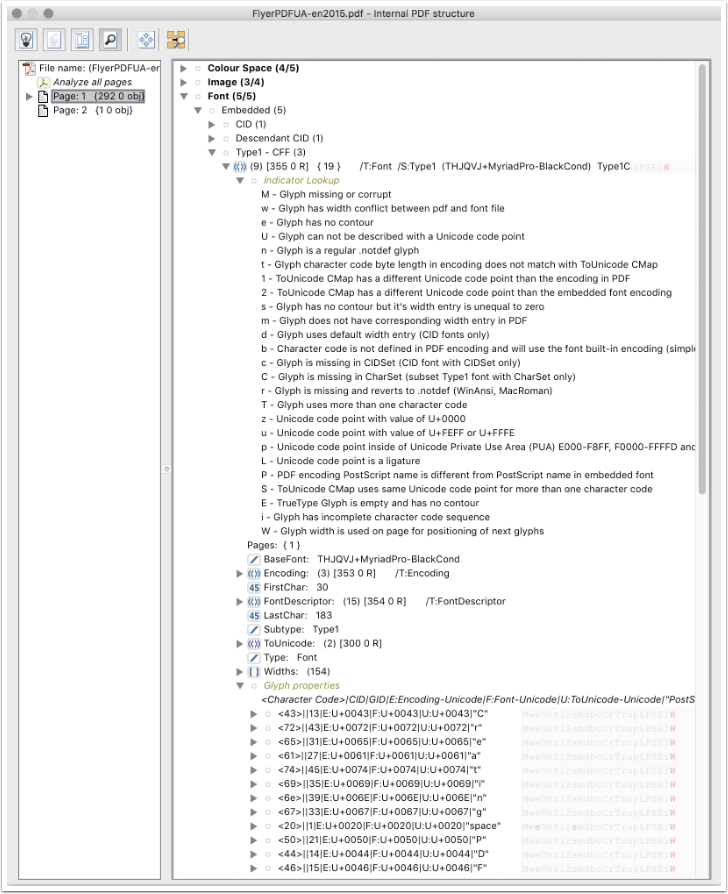
Task: Click 'L - Unicode code point is a ligature'
Action: [340, 461]
